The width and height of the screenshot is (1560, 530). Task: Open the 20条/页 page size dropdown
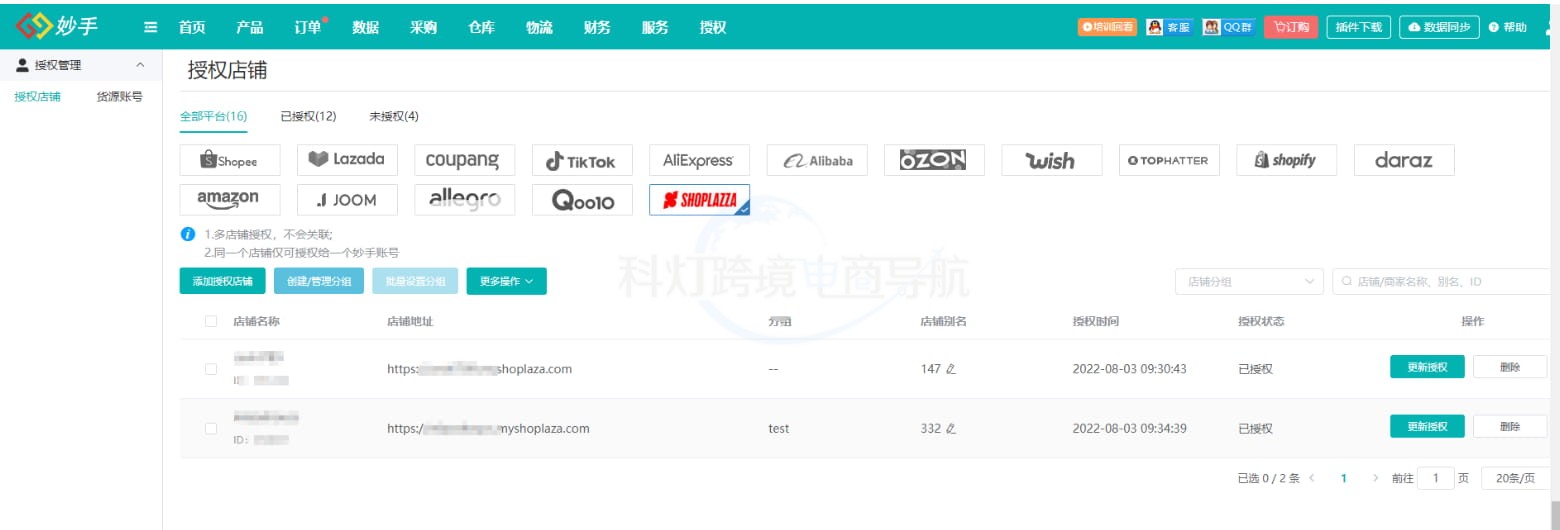pos(1514,479)
